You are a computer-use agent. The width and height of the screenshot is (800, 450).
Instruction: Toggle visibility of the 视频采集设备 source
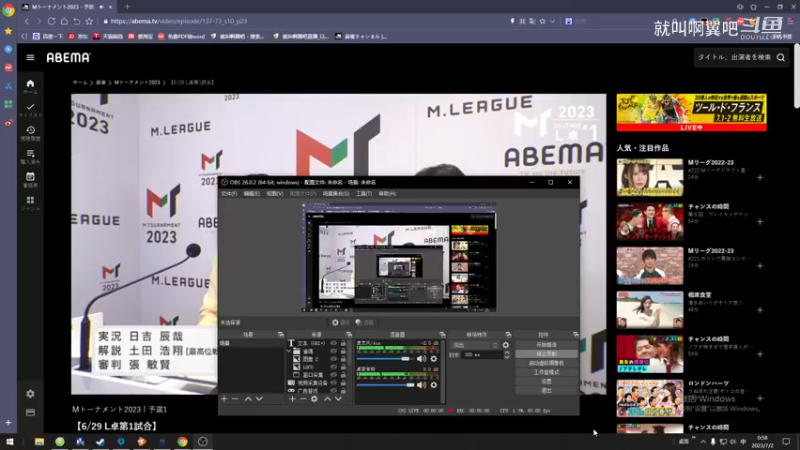click(334, 383)
